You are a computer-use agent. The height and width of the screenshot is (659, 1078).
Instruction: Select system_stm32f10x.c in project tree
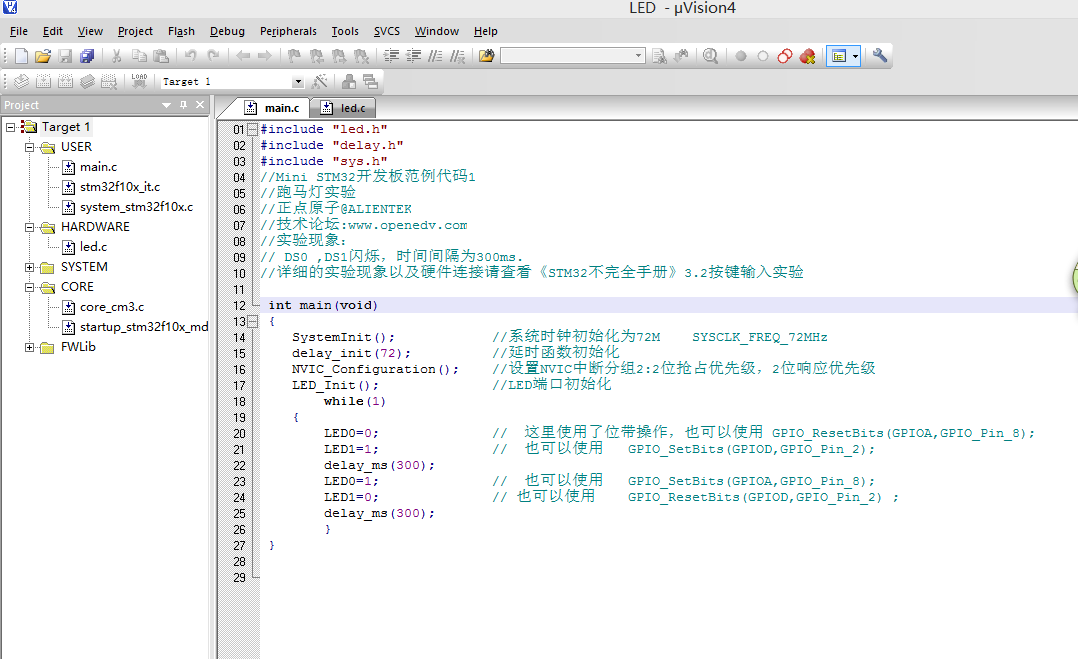pyautogui.click(x=136, y=207)
